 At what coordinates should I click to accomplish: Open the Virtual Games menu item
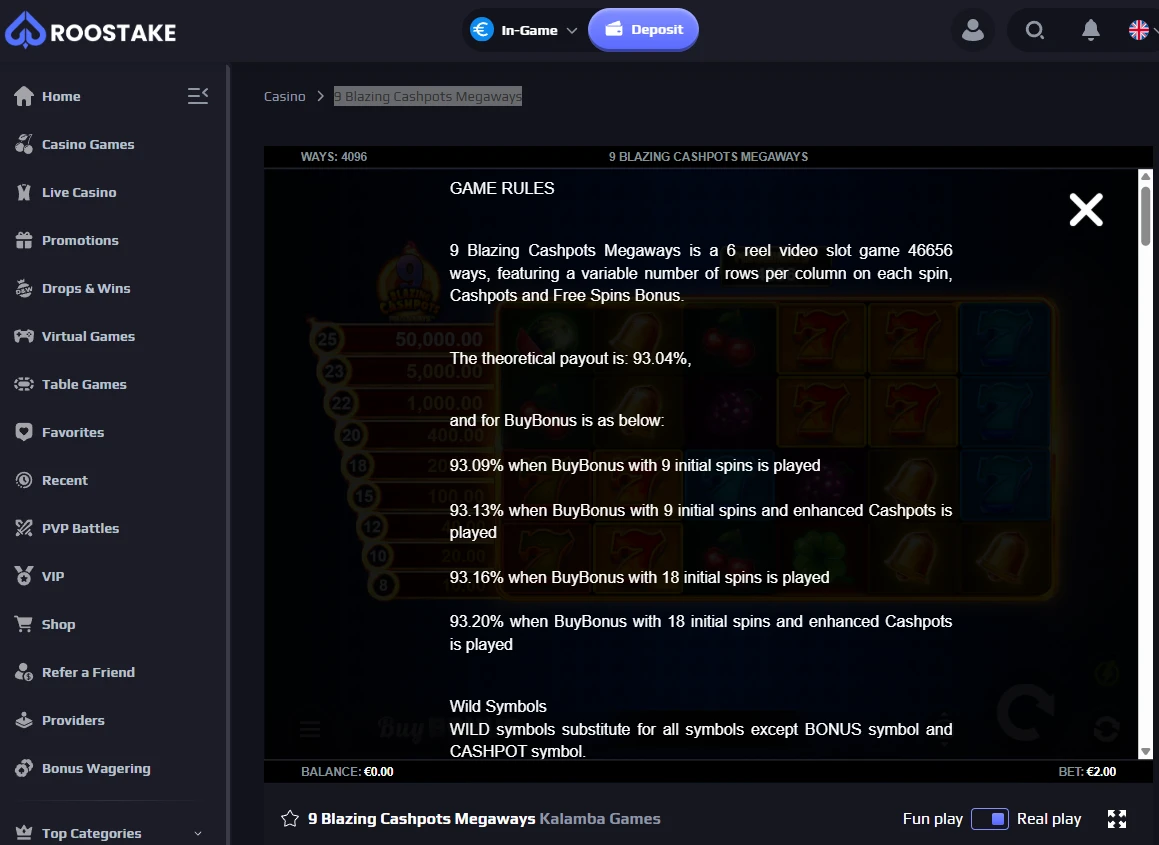click(x=88, y=336)
